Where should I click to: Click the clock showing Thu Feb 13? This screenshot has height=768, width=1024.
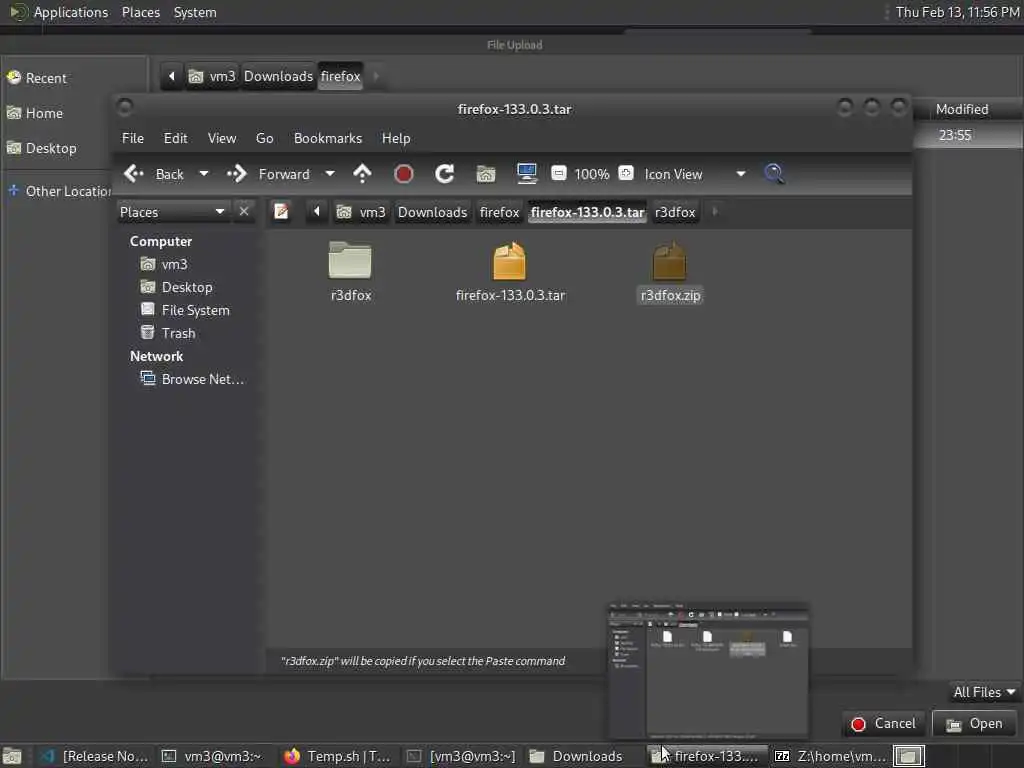957,12
